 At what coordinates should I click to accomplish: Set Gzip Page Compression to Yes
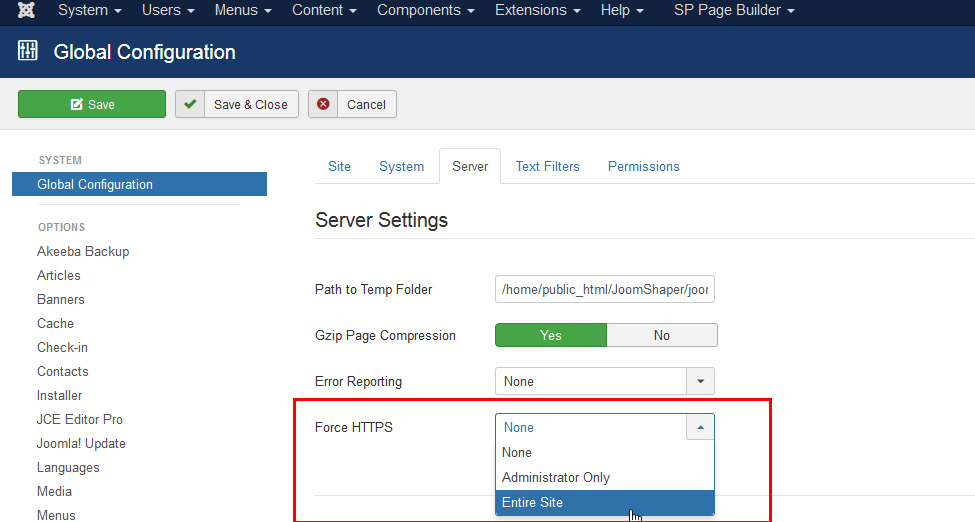pos(550,335)
